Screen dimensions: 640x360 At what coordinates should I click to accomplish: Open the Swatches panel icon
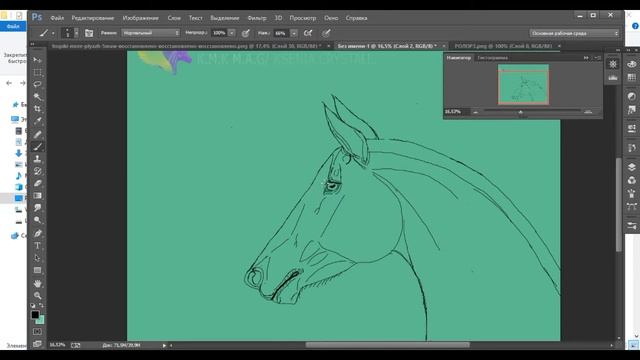pos(631,78)
